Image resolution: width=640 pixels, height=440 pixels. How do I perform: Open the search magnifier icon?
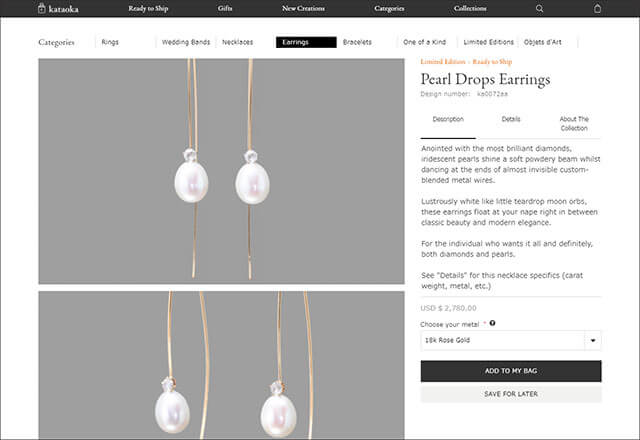[x=540, y=9]
